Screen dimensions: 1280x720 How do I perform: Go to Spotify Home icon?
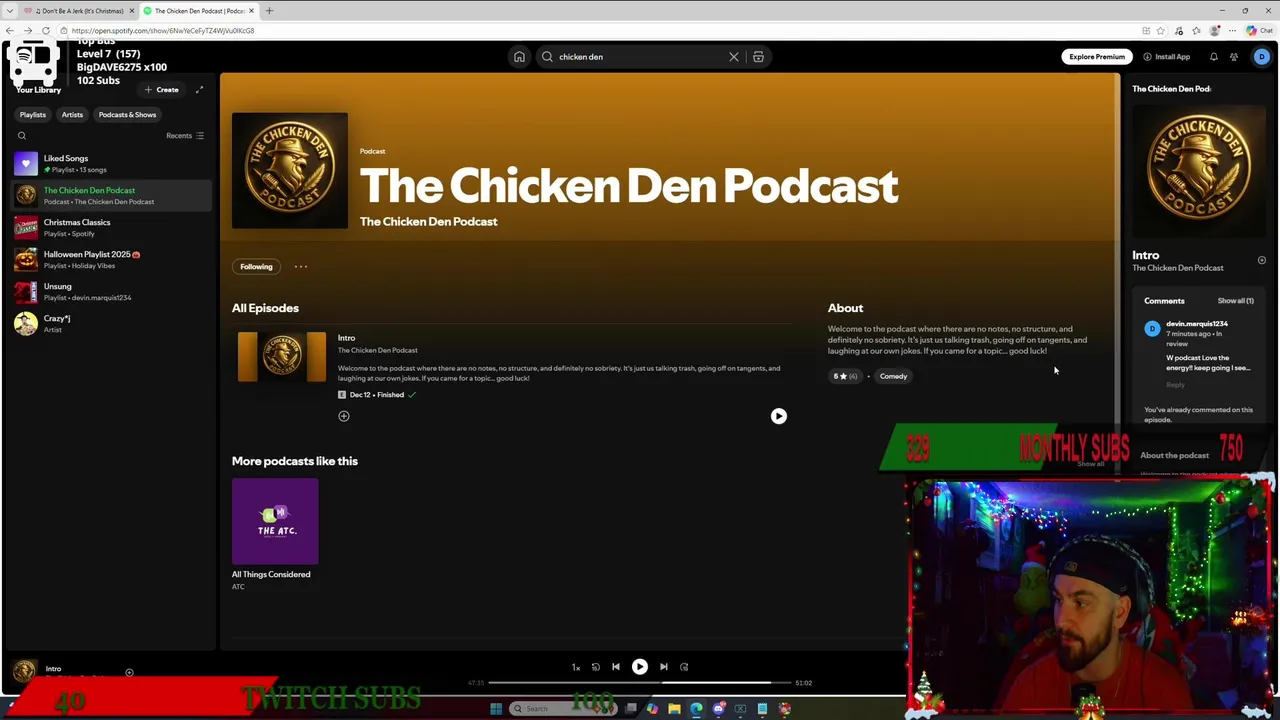click(519, 57)
